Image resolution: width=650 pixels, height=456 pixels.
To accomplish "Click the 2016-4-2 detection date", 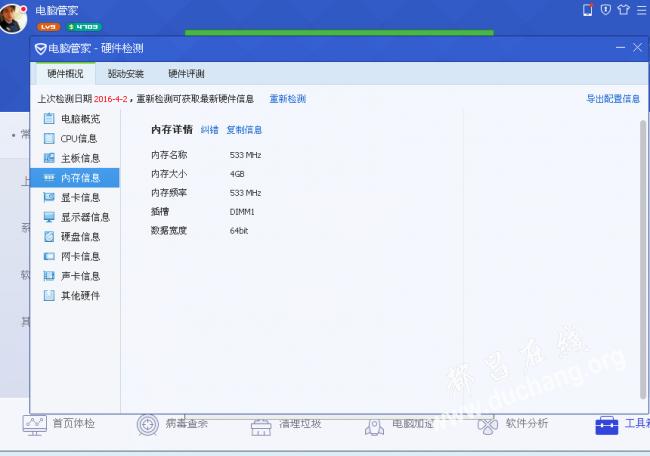I will click(x=111, y=99).
